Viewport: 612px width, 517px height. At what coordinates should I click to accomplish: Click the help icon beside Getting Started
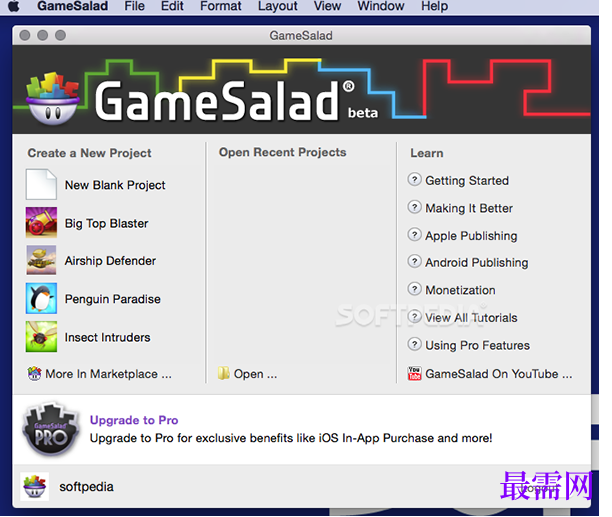[x=415, y=179]
